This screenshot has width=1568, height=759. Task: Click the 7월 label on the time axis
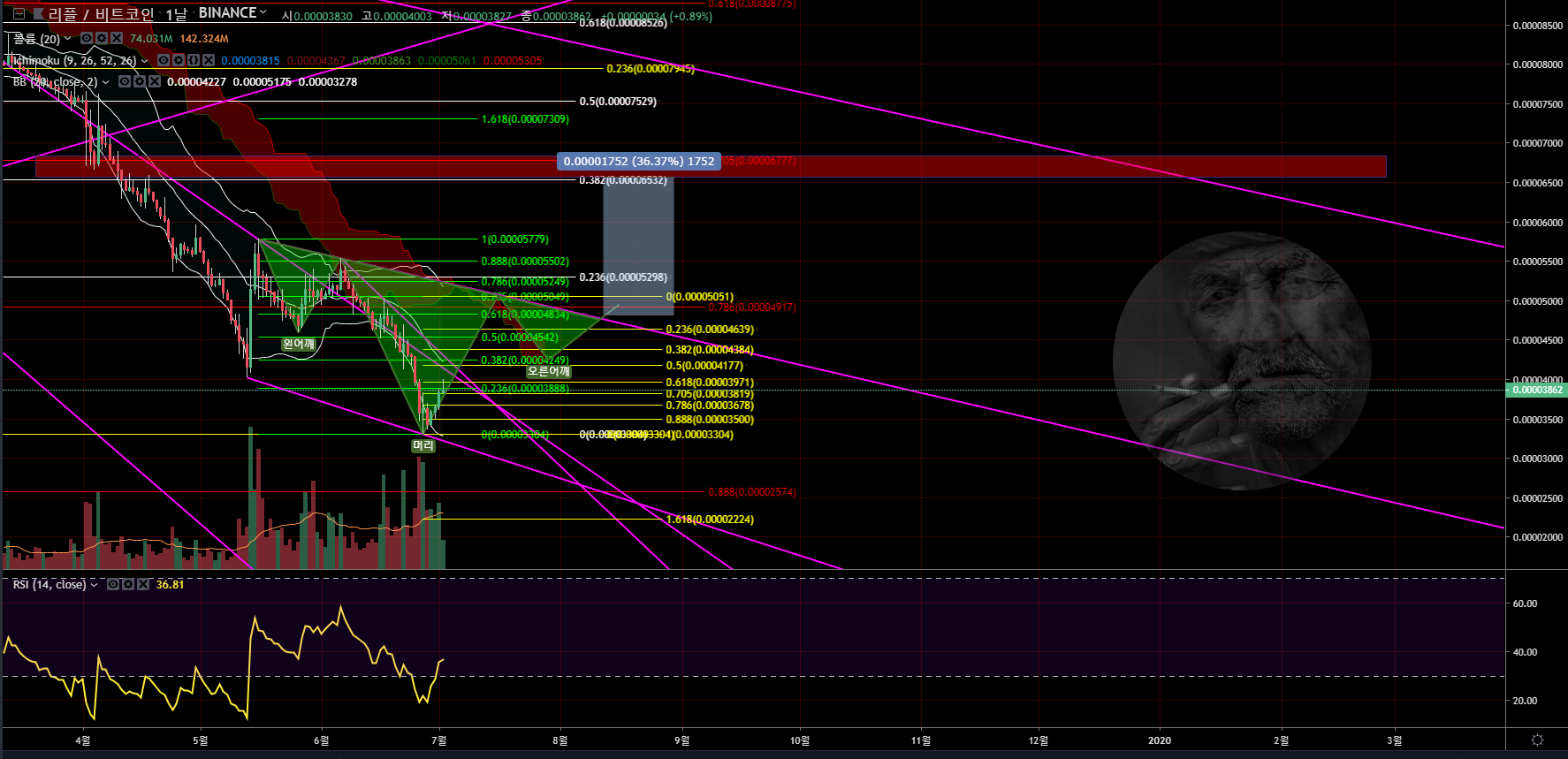point(439,740)
